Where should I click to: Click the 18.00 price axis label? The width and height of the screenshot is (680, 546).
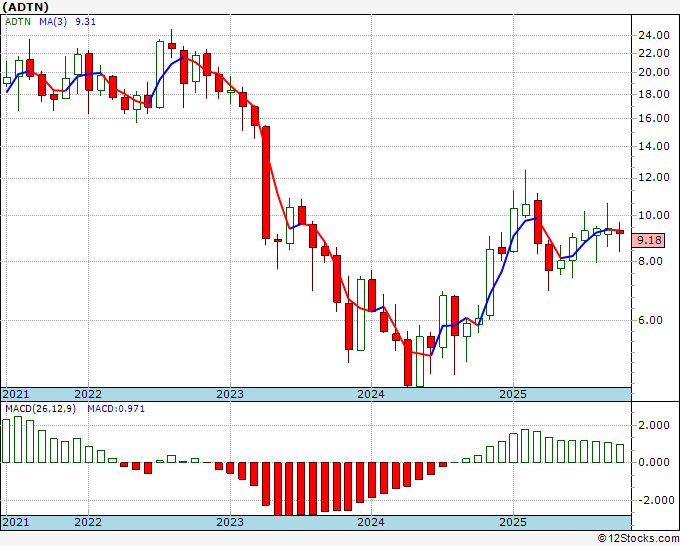pyautogui.click(x=654, y=94)
